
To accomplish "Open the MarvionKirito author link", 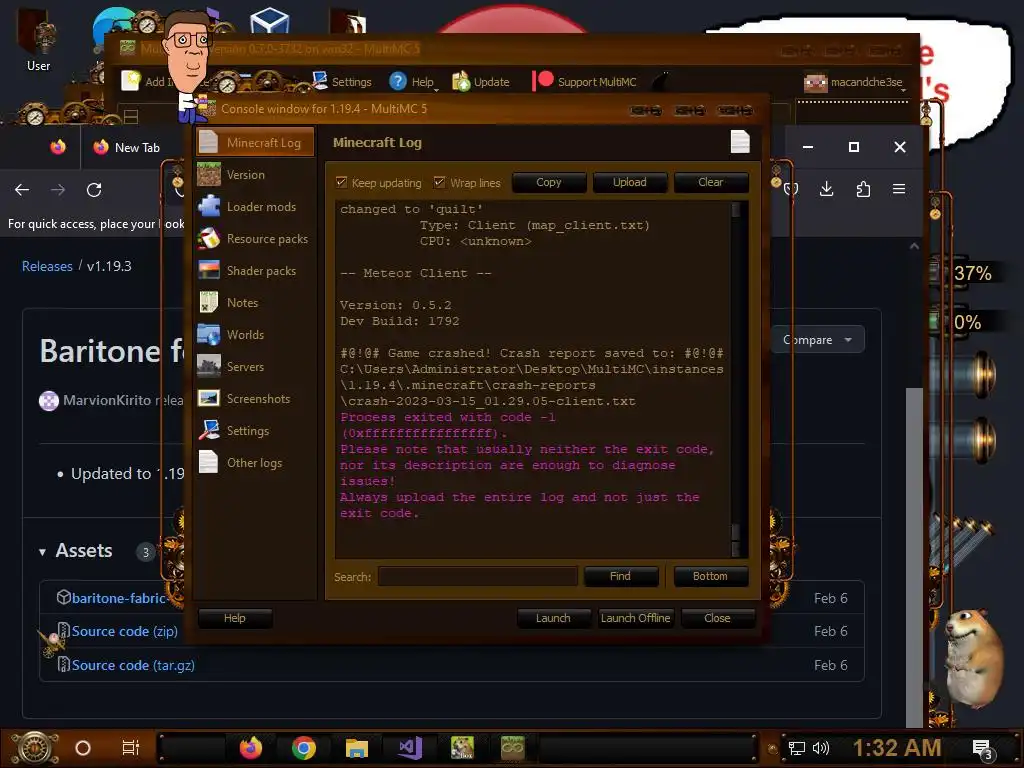I will (x=106, y=400).
